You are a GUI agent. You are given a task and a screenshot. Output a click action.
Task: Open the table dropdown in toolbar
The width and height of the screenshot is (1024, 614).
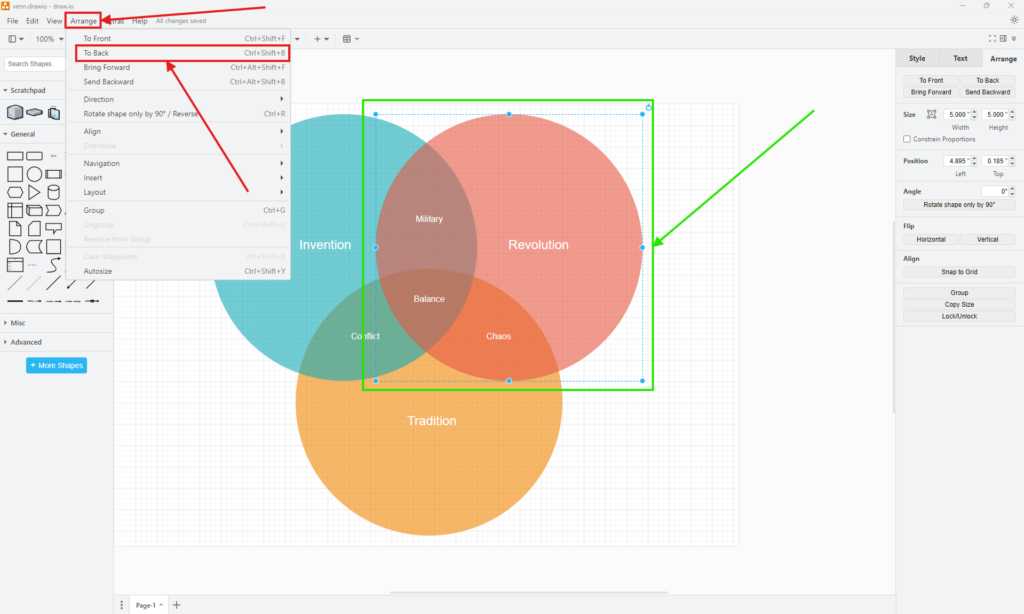(351, 39)
